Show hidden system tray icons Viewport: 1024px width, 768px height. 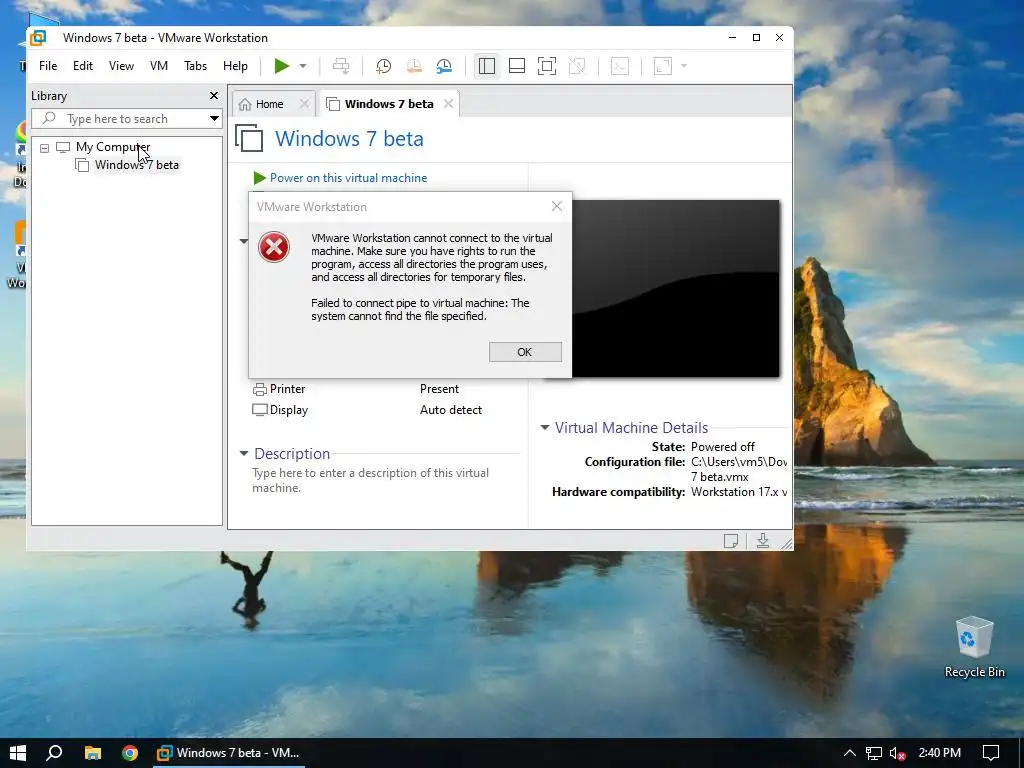[850, 753]
